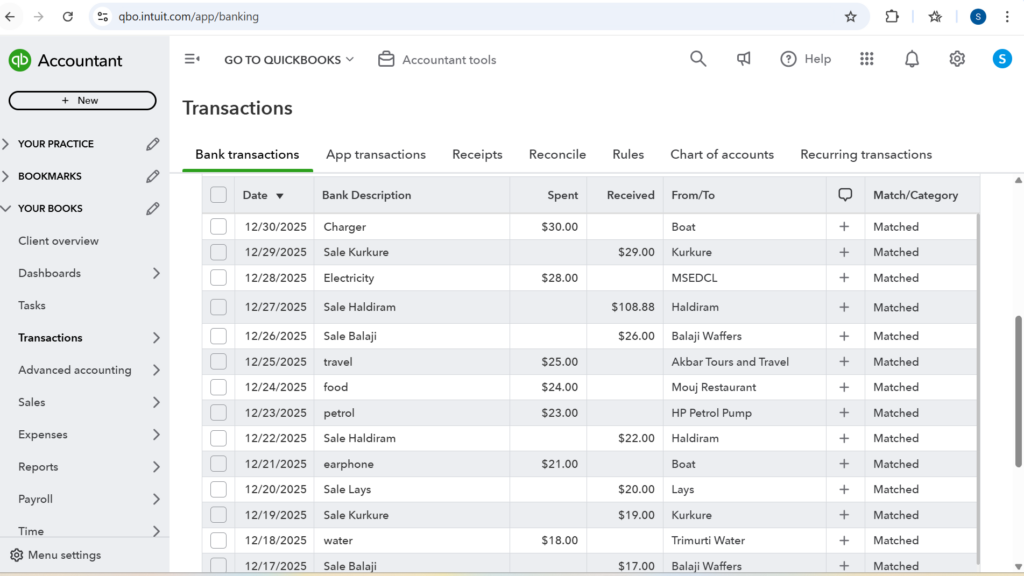The width and height of the screenshot is (1024, 576).
Task: Switch to the Rules tab
Action: tap(628, 155)
